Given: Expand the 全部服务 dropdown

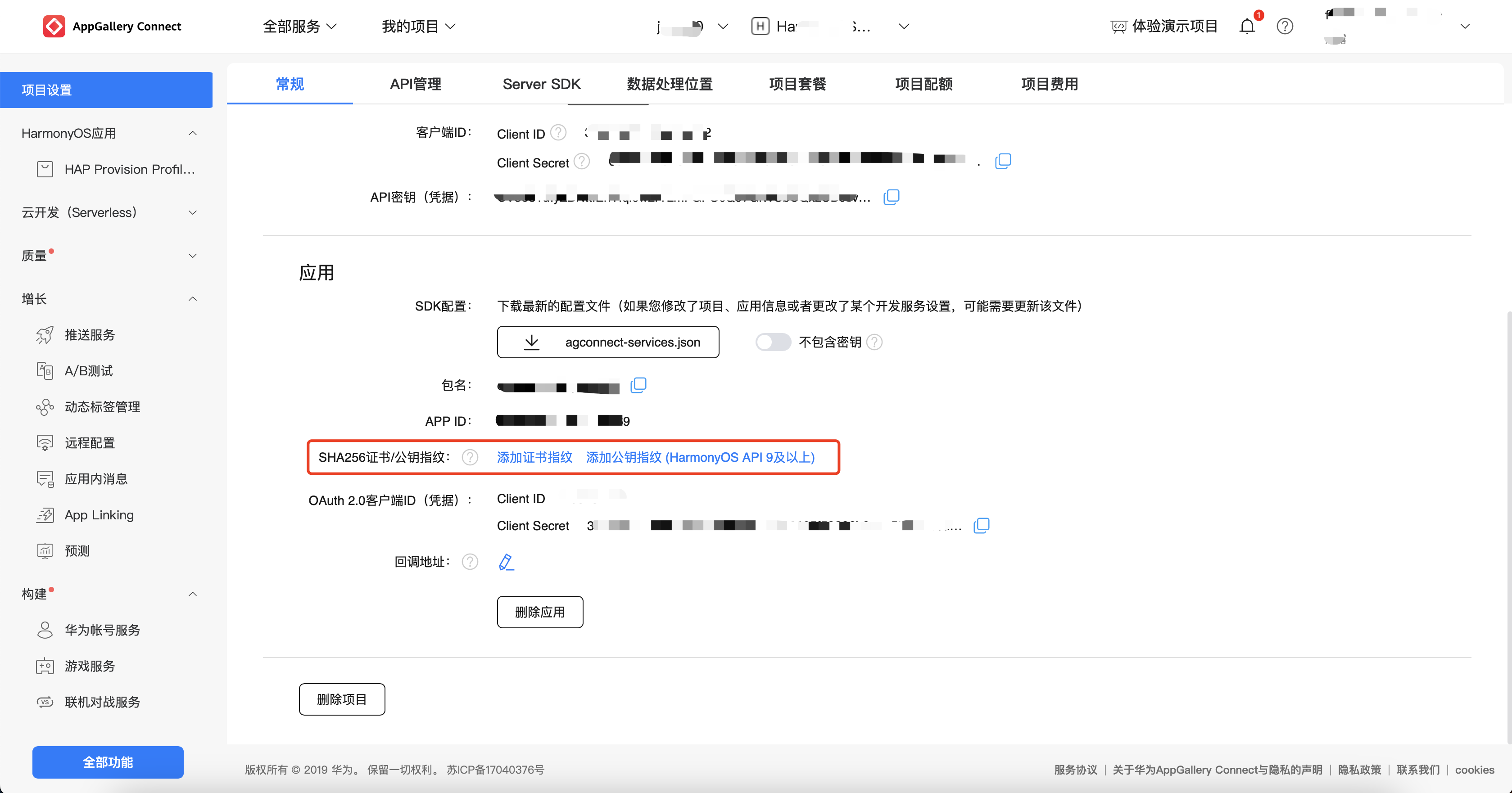Looking at the screenshot, I should click(x=299, y=27).
